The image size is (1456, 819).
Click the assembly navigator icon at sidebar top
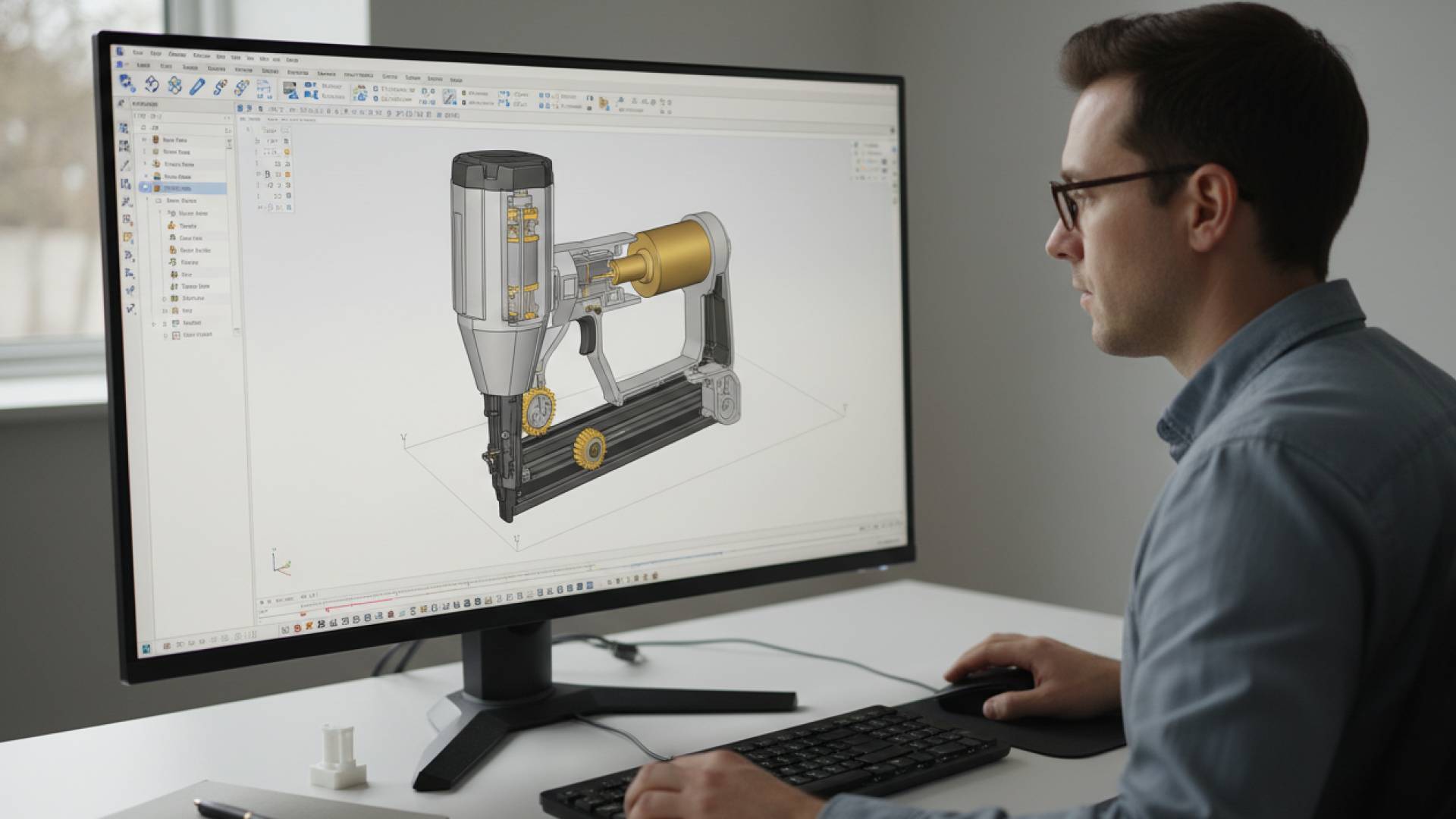click(122, 125)
